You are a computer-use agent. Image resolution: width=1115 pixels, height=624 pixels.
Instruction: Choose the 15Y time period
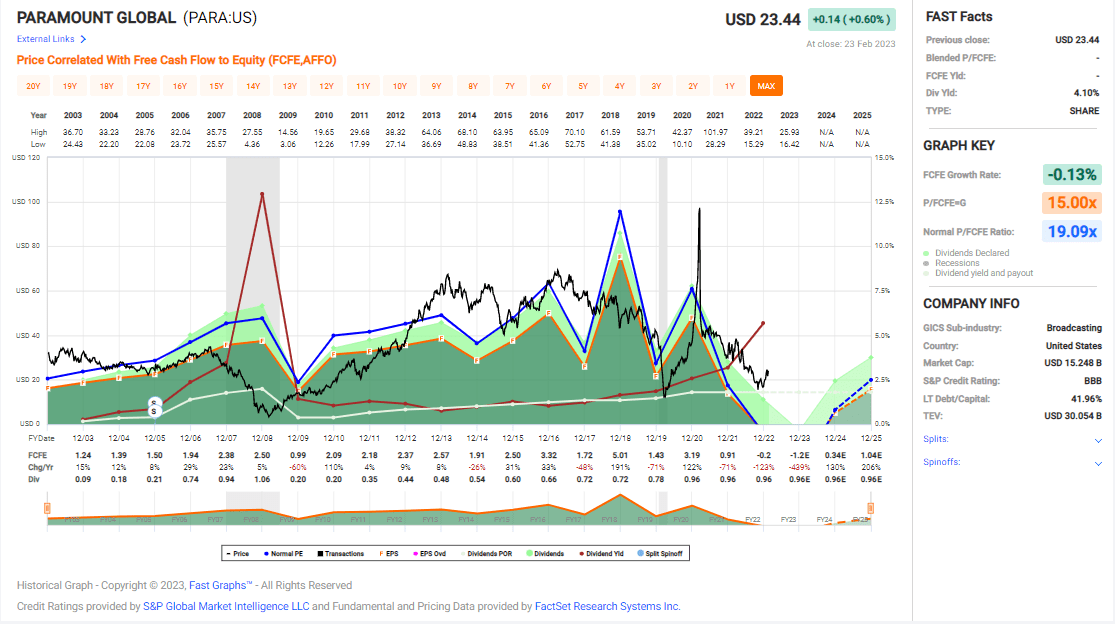pyautogui.click(x=216, y=86)
